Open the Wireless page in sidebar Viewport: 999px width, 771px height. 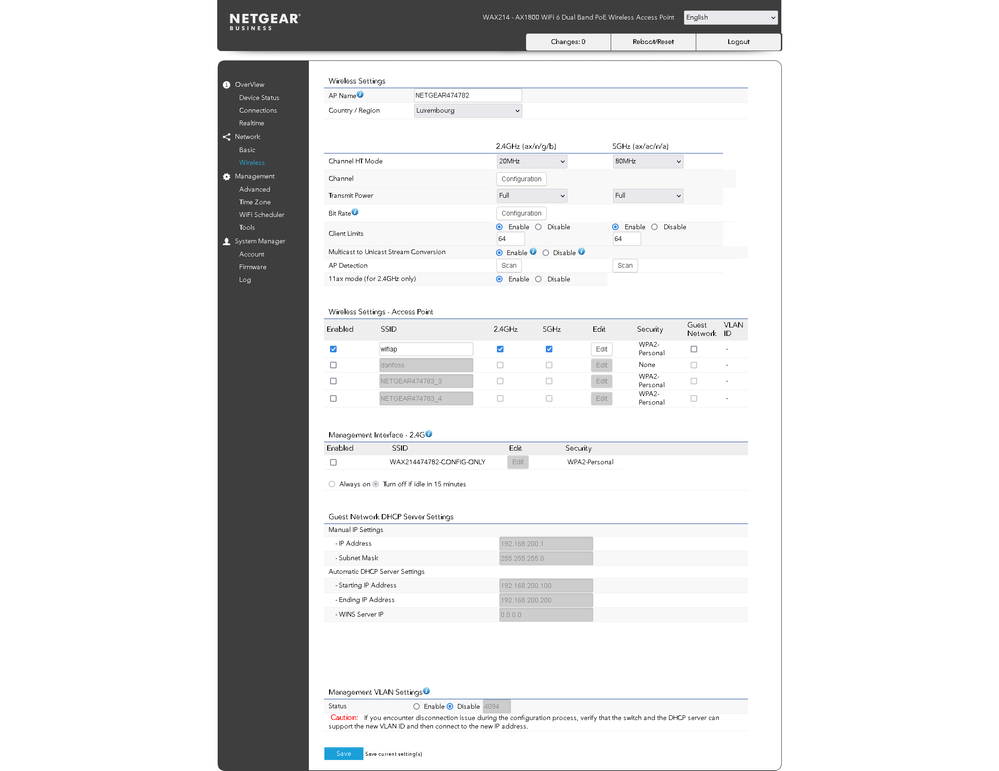pyautogui.click(x=252, y=163)
